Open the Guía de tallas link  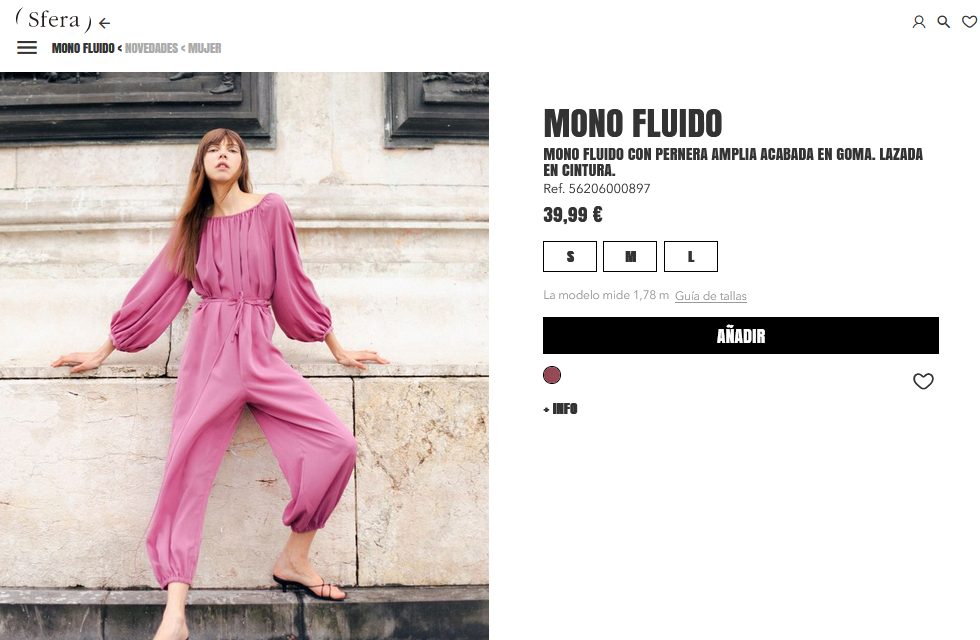point(711,296)
